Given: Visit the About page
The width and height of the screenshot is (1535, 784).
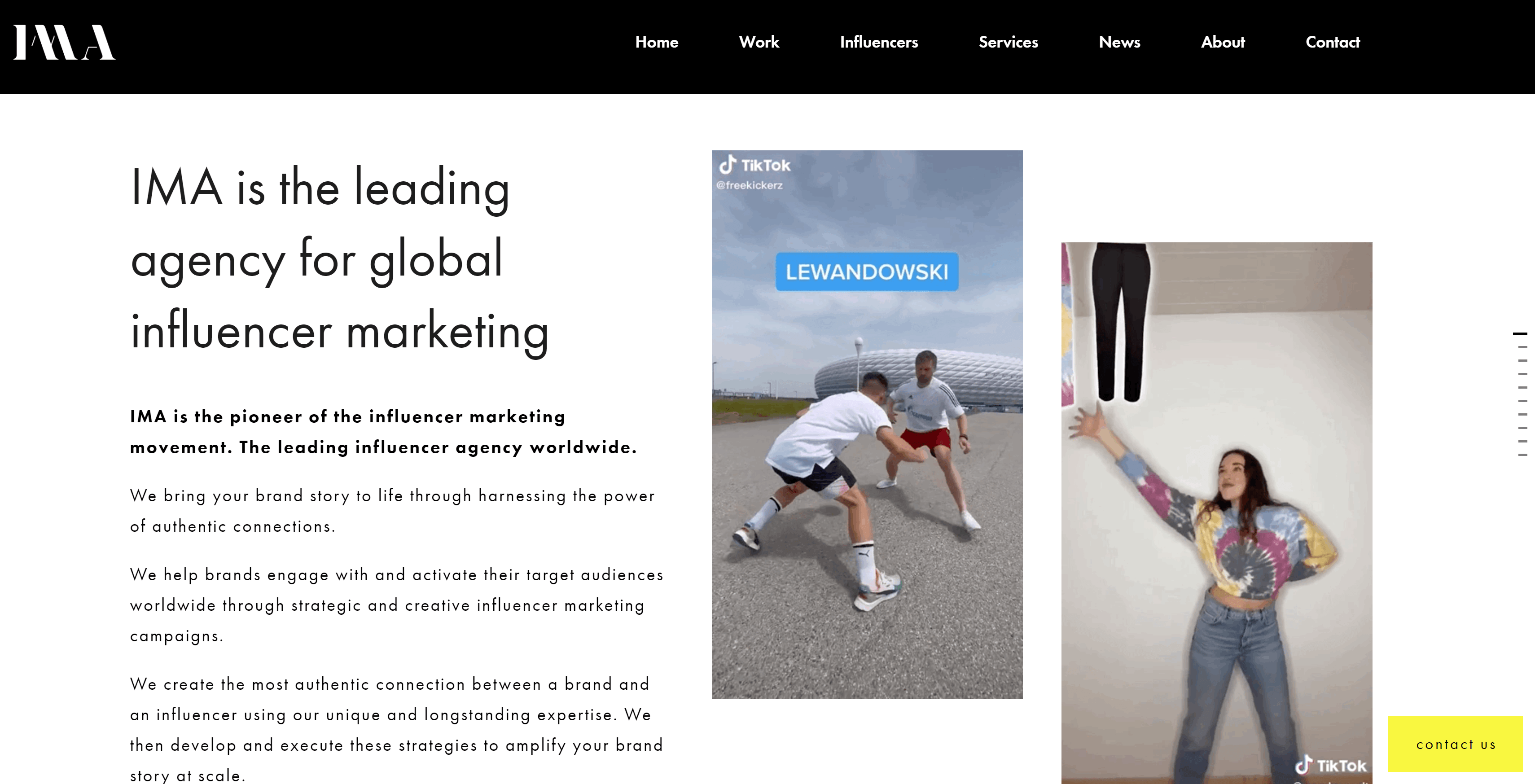Looking at the screenshot, I should tap(1223, 42).
